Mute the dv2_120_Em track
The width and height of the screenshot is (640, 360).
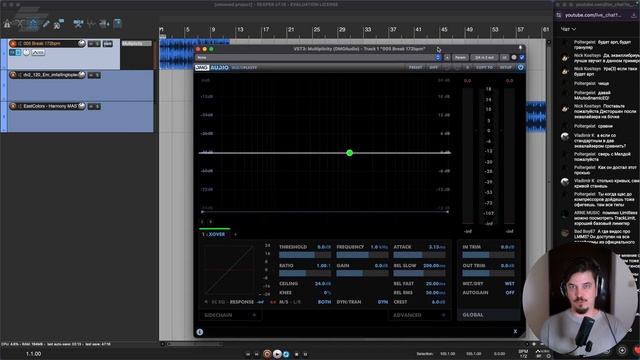pos(91,75)
